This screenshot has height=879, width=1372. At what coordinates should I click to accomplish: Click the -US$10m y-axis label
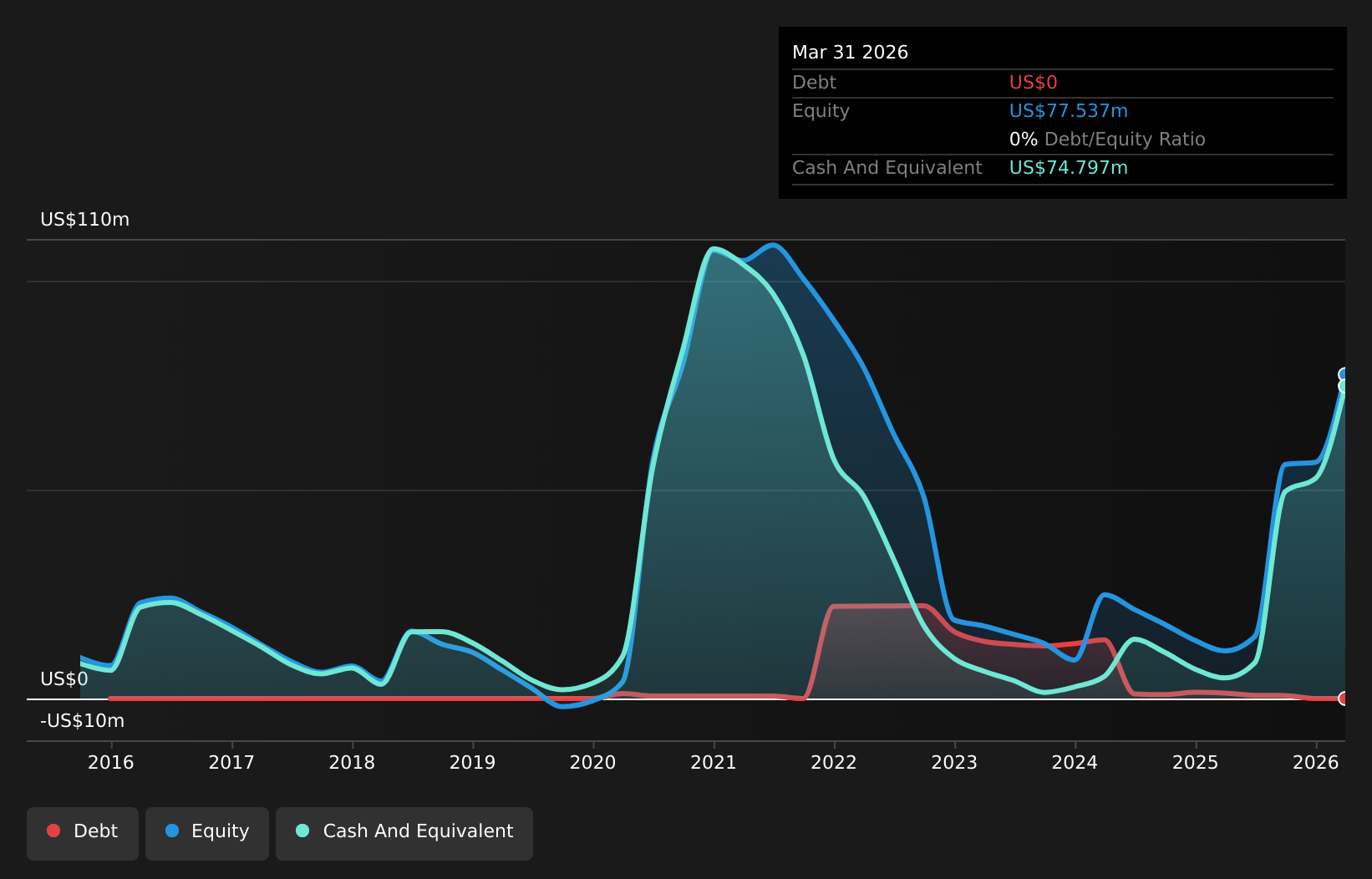83,721
